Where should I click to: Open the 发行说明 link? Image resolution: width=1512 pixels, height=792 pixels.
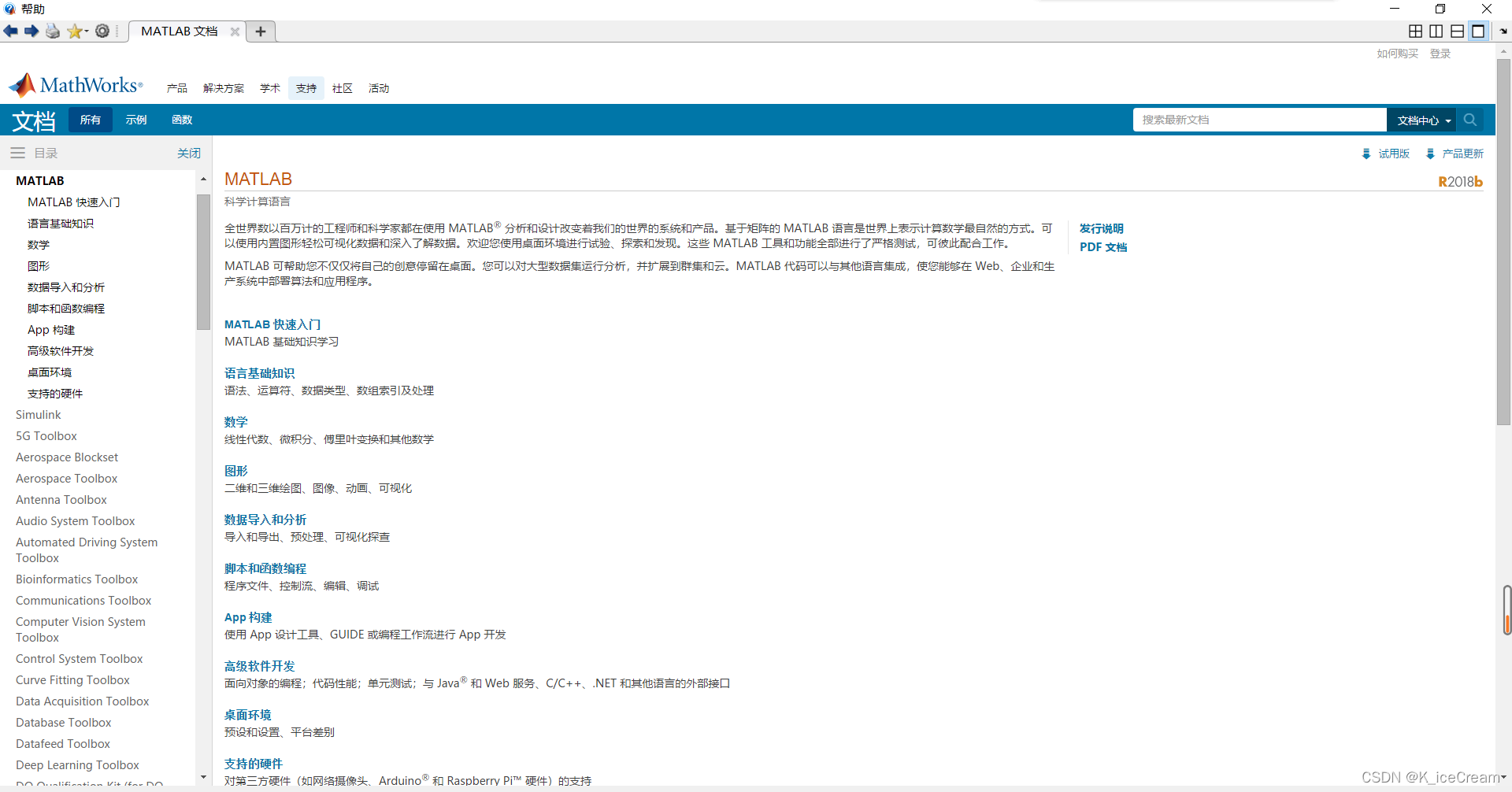[x=1101, y=228]
